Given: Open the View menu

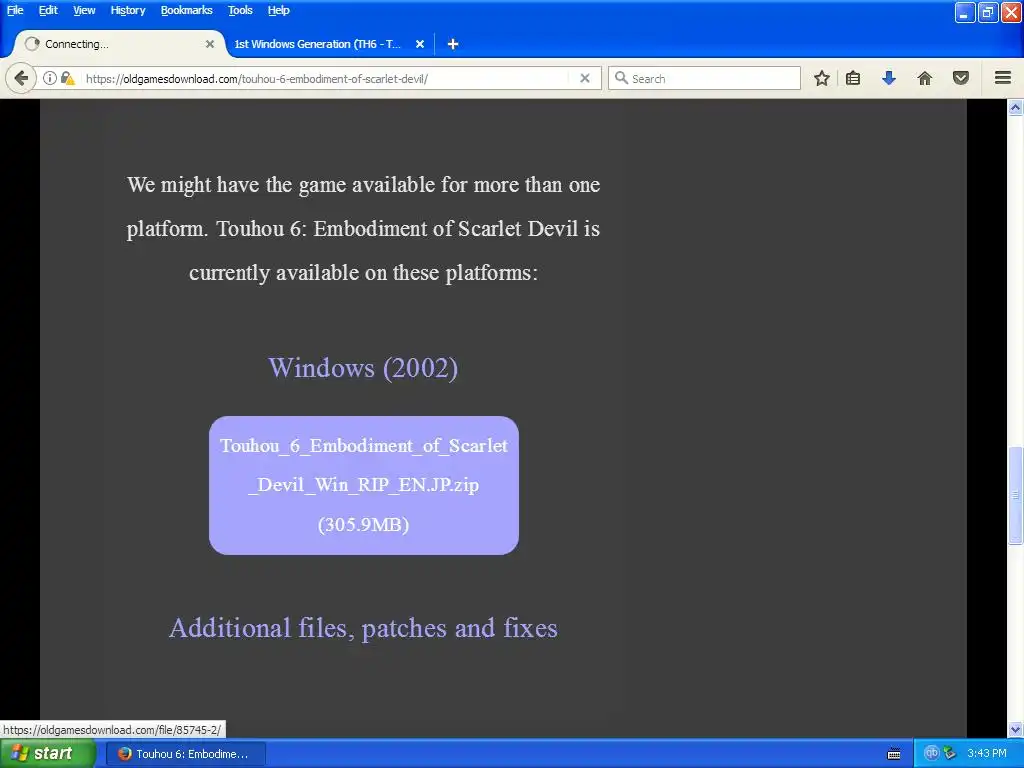Looking at the screenshot, I should point(84,10).
